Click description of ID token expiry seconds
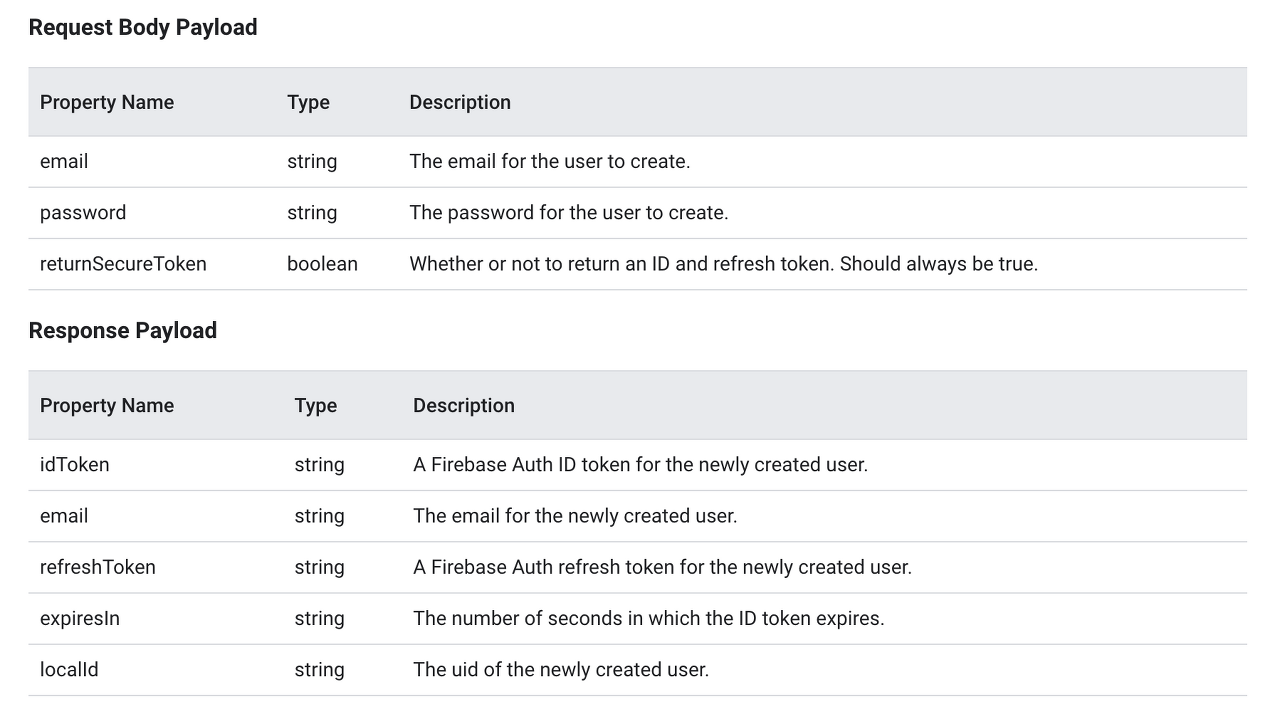This screenshot has height=719, width=1280. pos(649,619)
